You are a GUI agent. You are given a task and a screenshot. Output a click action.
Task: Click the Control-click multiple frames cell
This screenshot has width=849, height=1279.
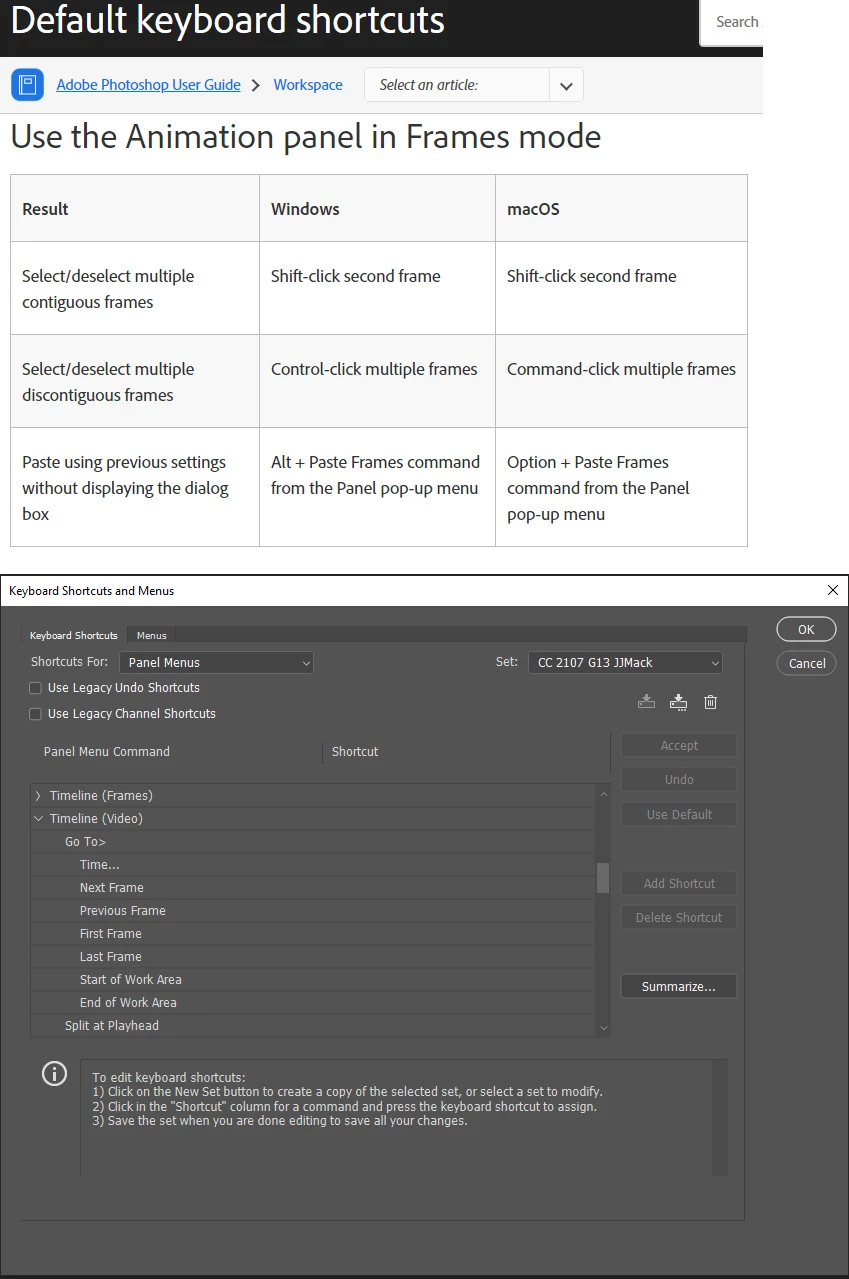(x=377, y=381)
